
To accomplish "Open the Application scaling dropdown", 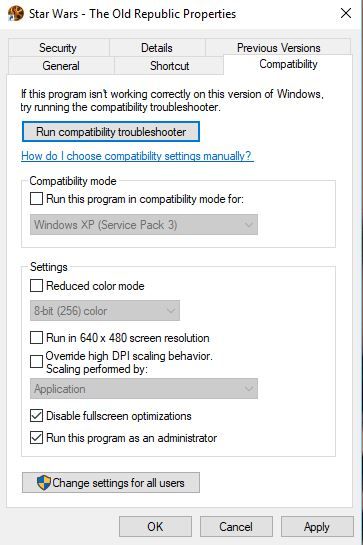I will point(144,389).
